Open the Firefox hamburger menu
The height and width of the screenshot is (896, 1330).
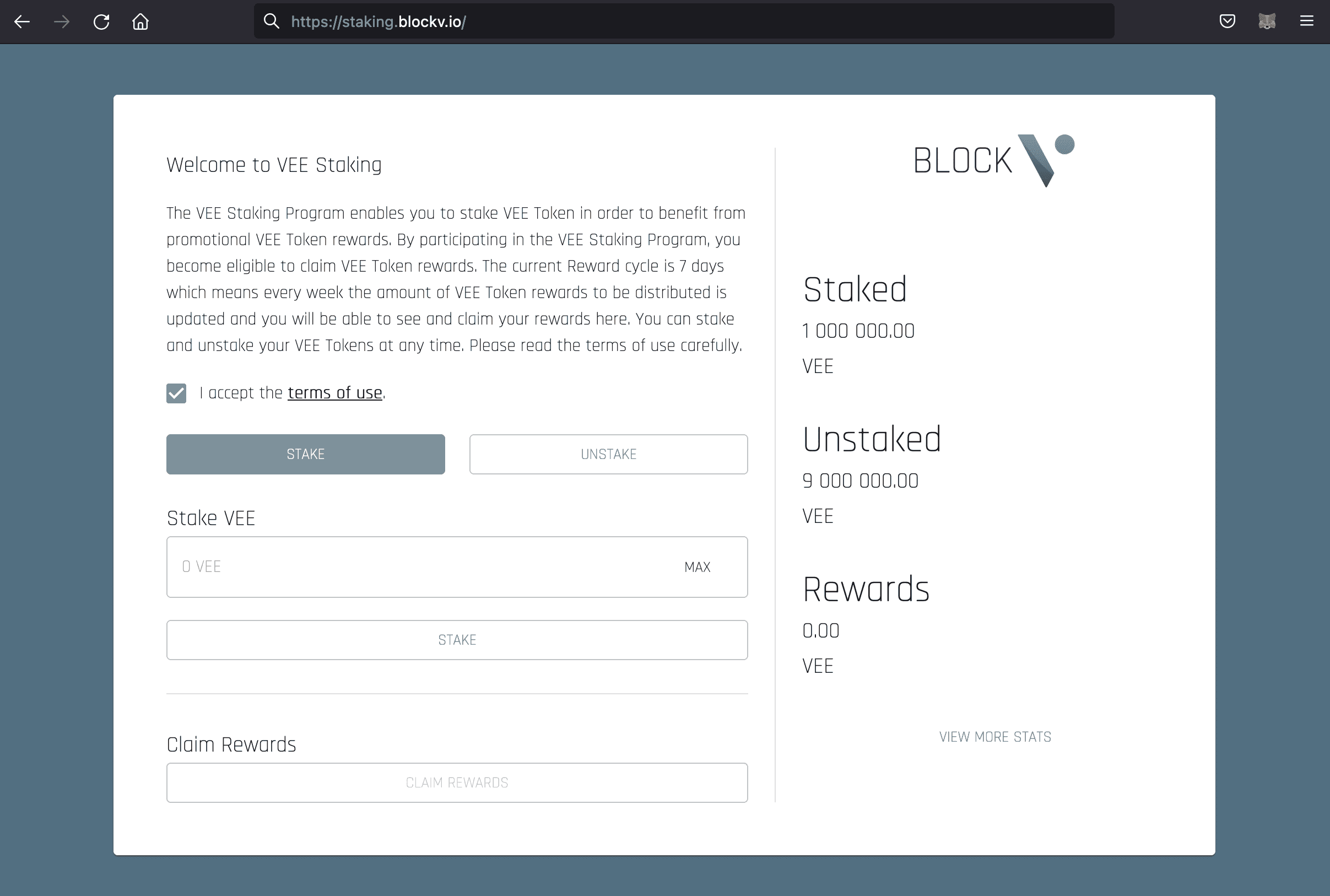click(x=1309, y=21)
